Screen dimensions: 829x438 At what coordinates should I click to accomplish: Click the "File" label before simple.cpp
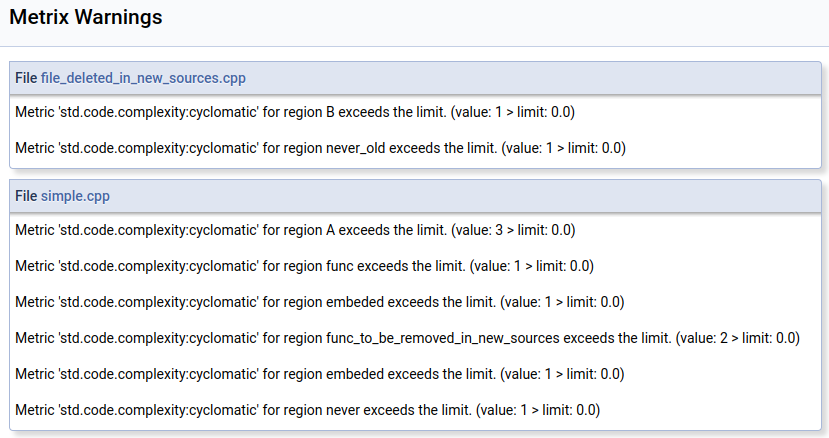(26, 196)
